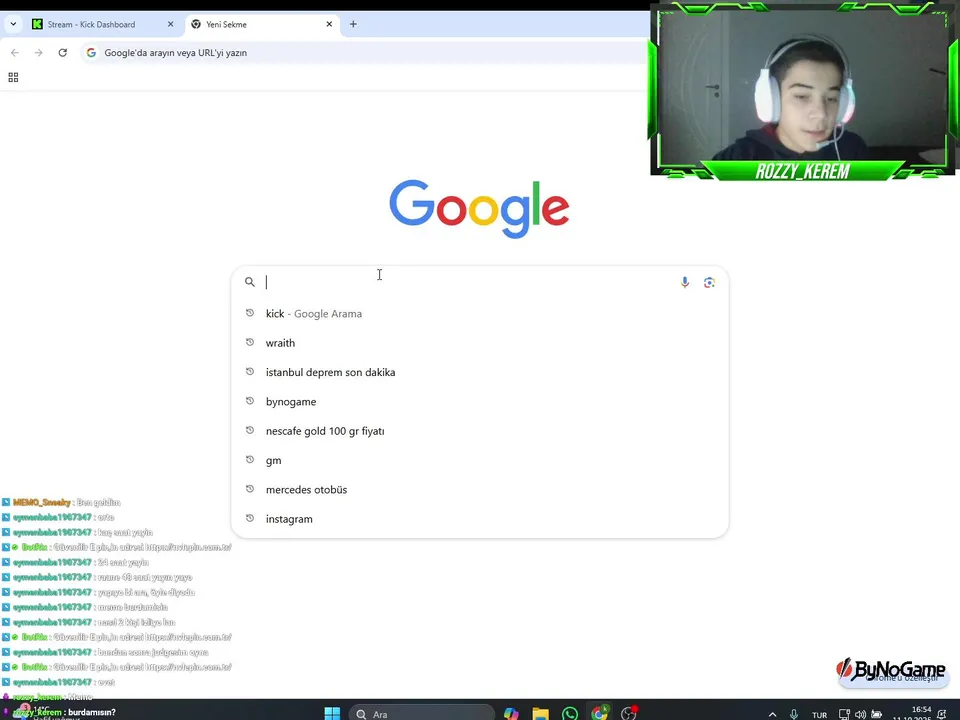Close the Stream - Kick Dashboard tab
960x720 pixels.
pyautogui.click(x=170, y=24)
